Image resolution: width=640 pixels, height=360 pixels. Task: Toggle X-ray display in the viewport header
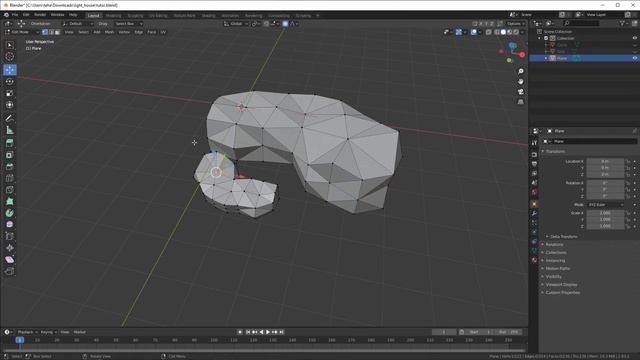point(489,32)
